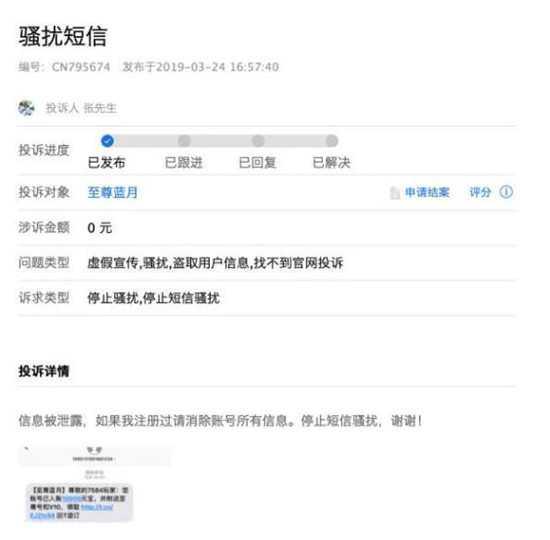Viewport: 550px width, 540px height.
Task: Click the document icon beside 申请结案
Action: [x=395, y=193]
